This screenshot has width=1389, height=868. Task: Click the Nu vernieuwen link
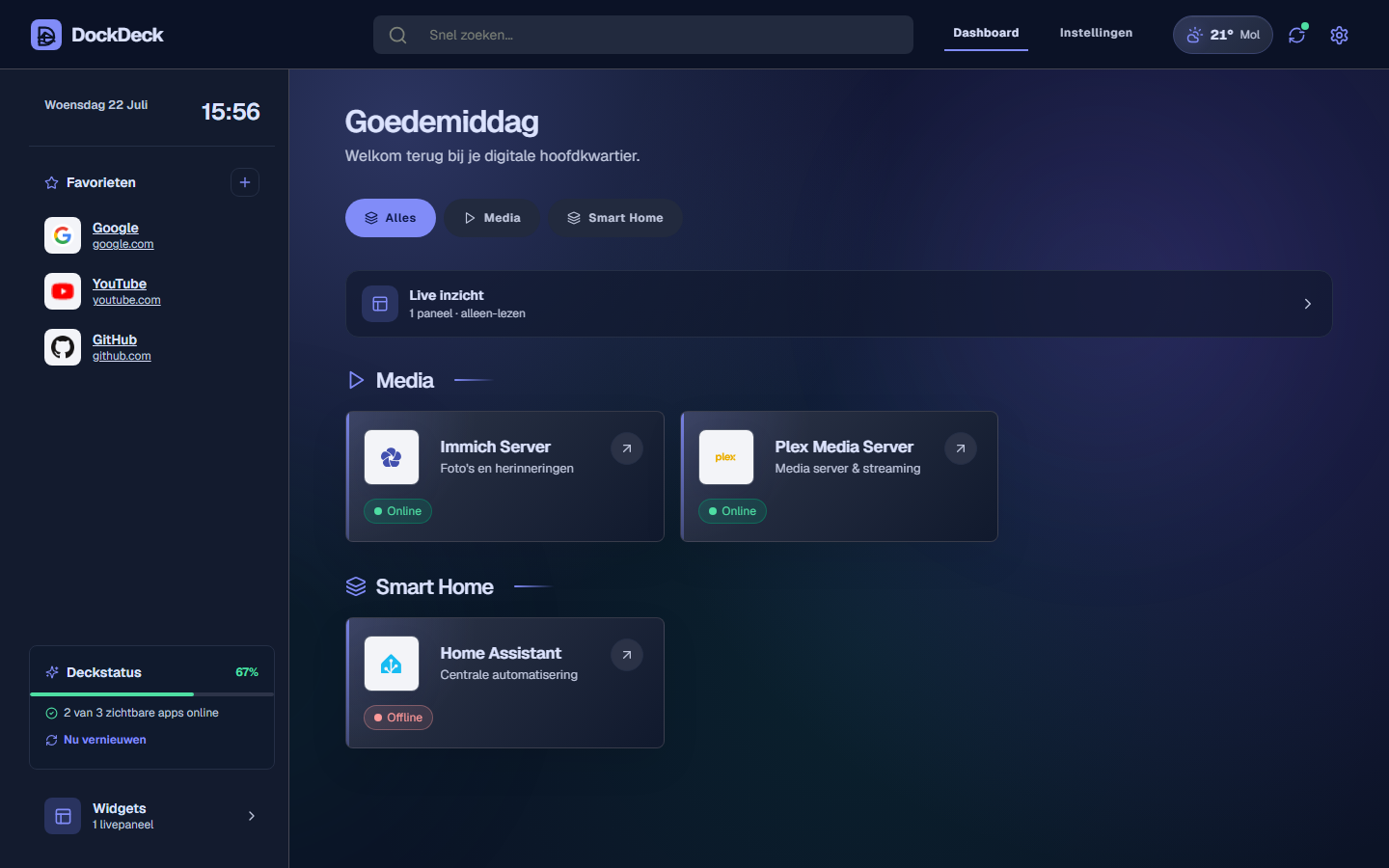(x=105, y=740)
